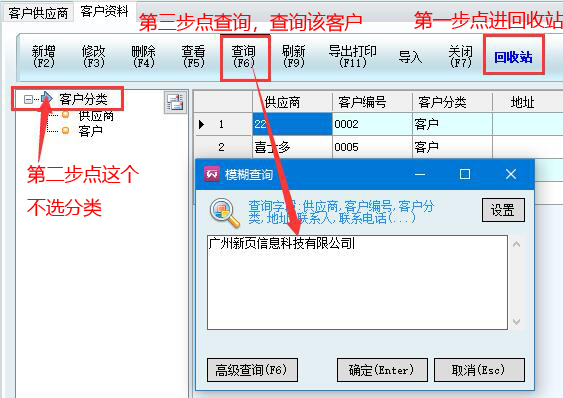The width and height of the screenshot is (563, 398).
Task: Switch to the 客户资料 tab
Action: tap(104, 11)
